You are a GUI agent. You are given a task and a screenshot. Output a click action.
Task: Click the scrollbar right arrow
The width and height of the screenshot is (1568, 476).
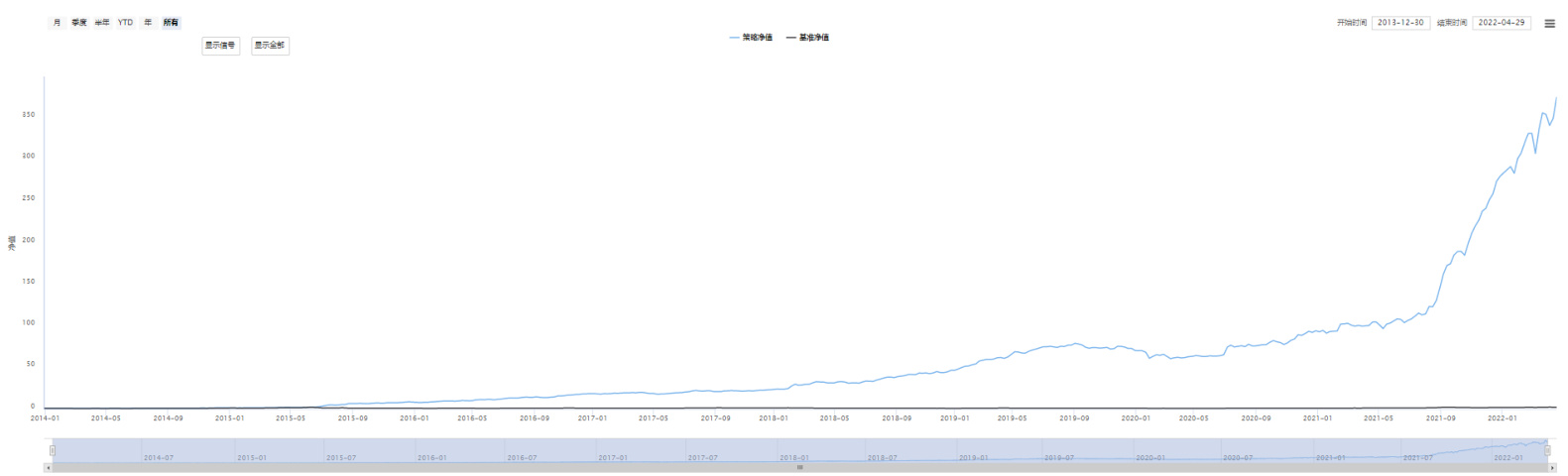pyautogui.click(x=1552, y=468)
